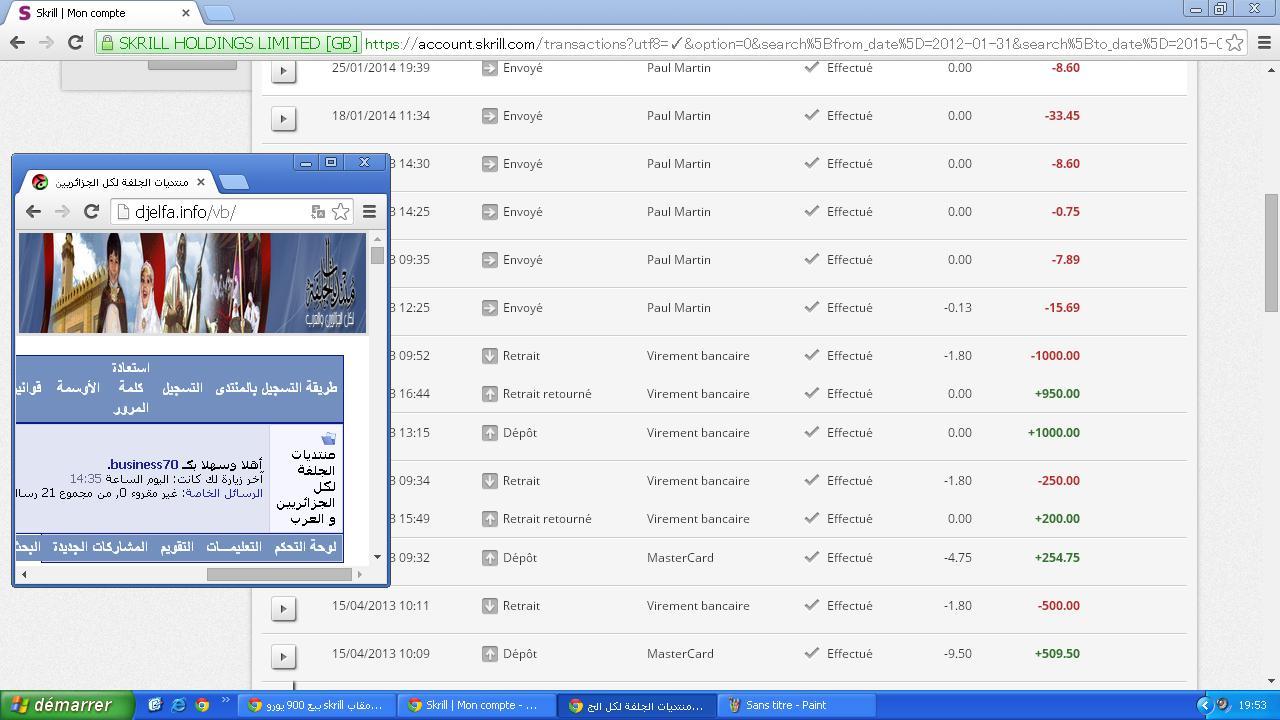Reload the djelfa.info page
The height and width of the screenshot is (720, 1280).
tap(91, 211)
